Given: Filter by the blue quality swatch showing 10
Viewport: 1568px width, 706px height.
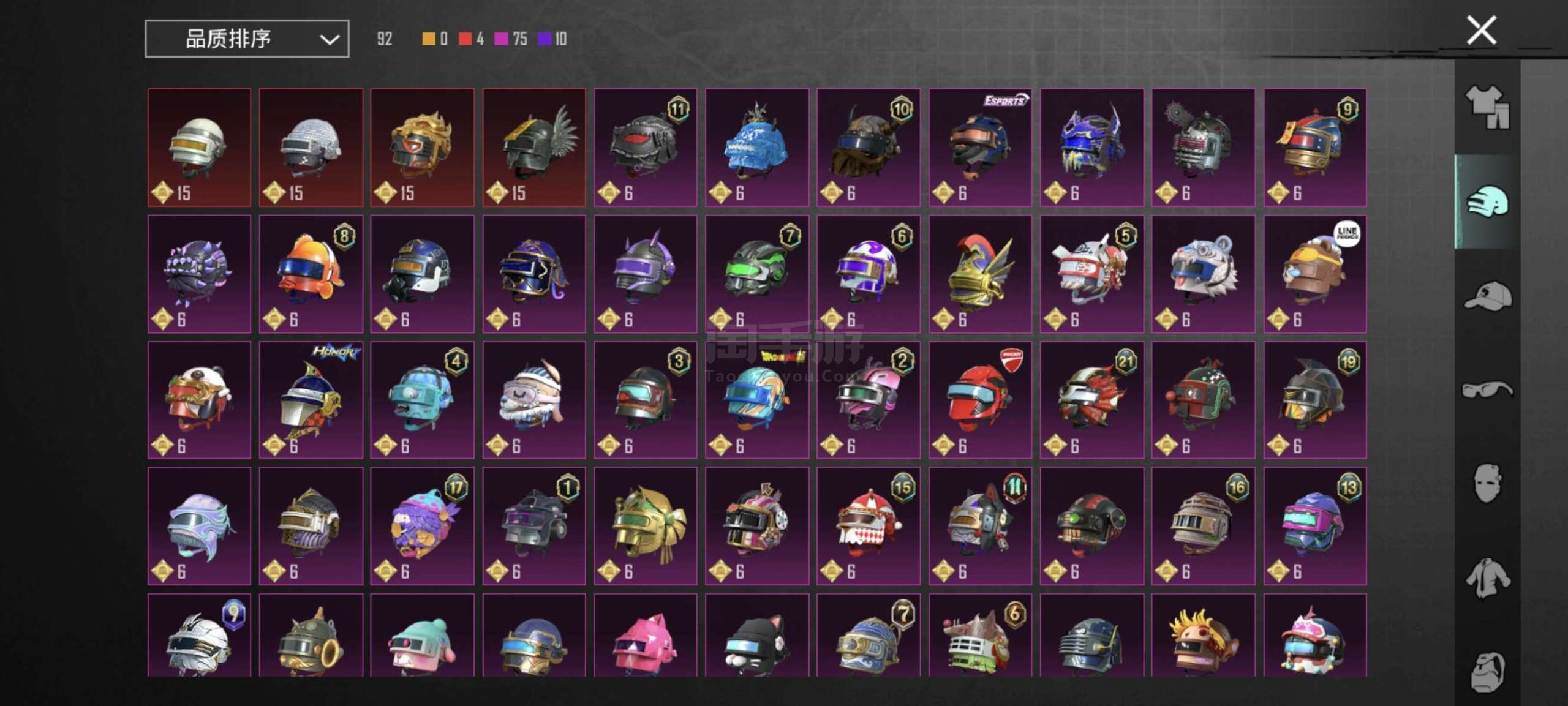Looking at the screenshot, I should [x=544, y=39].
